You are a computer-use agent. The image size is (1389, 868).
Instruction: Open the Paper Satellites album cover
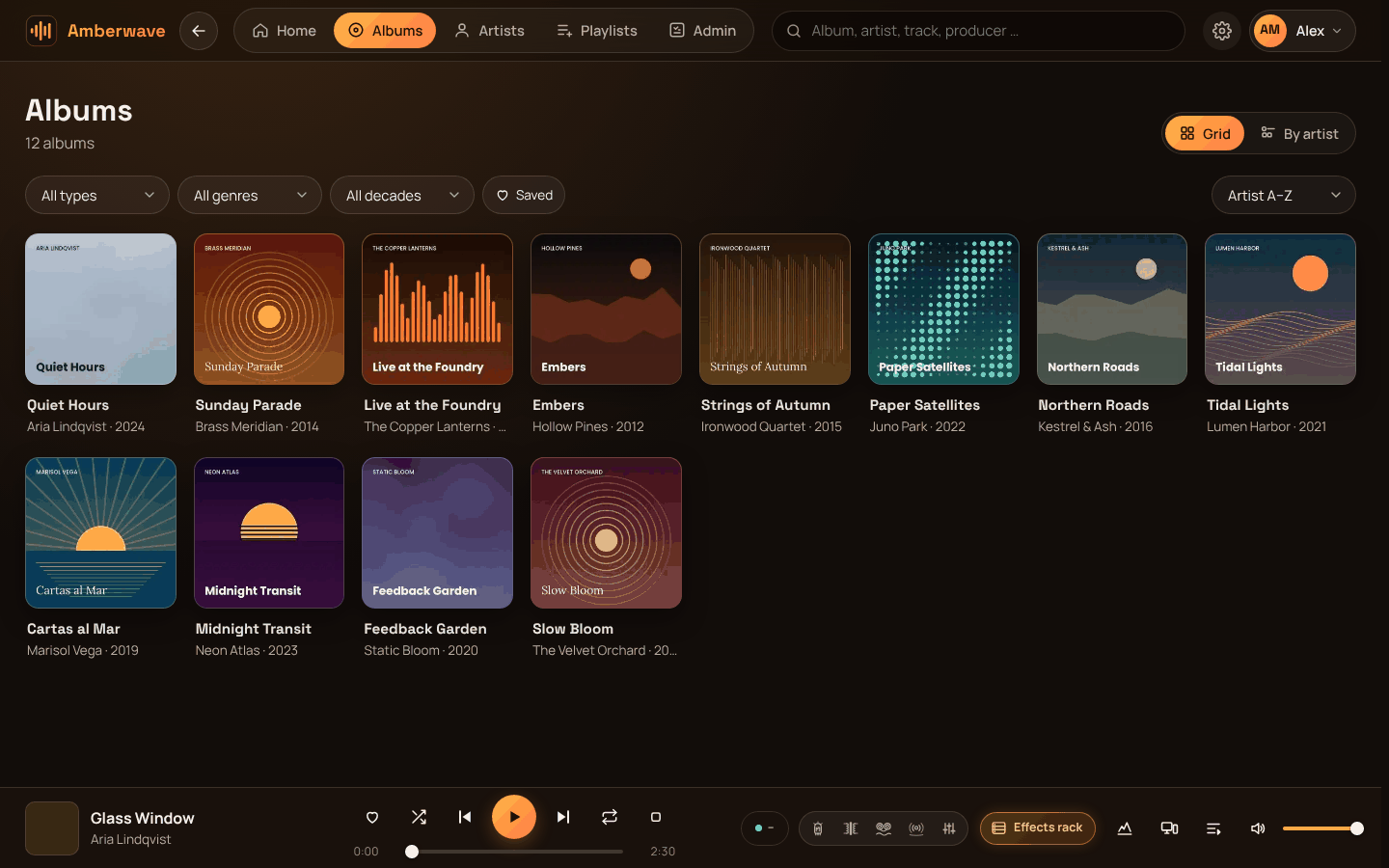[943, 309]
